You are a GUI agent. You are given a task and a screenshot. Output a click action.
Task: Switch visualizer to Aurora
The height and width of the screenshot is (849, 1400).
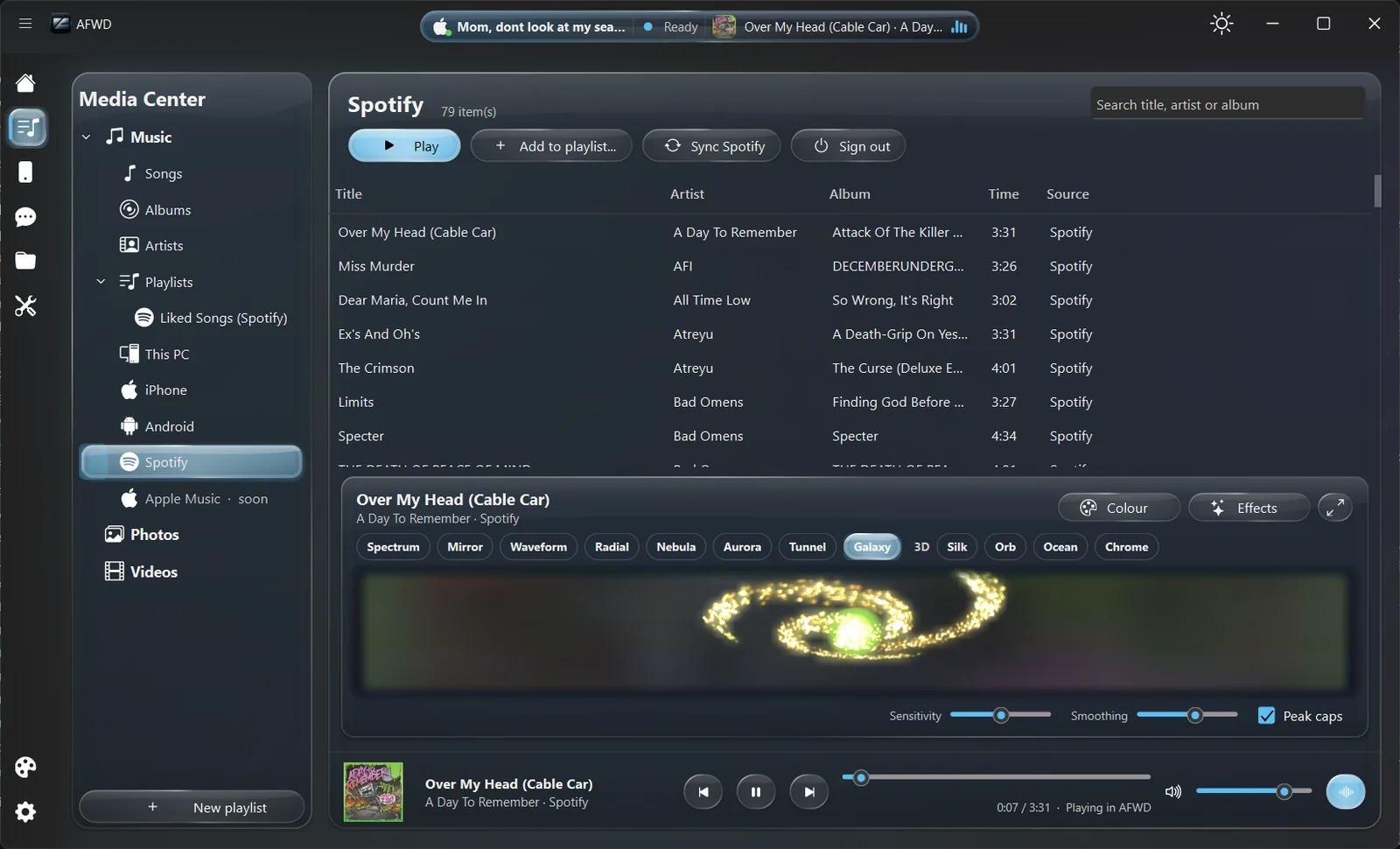[742, 547]
